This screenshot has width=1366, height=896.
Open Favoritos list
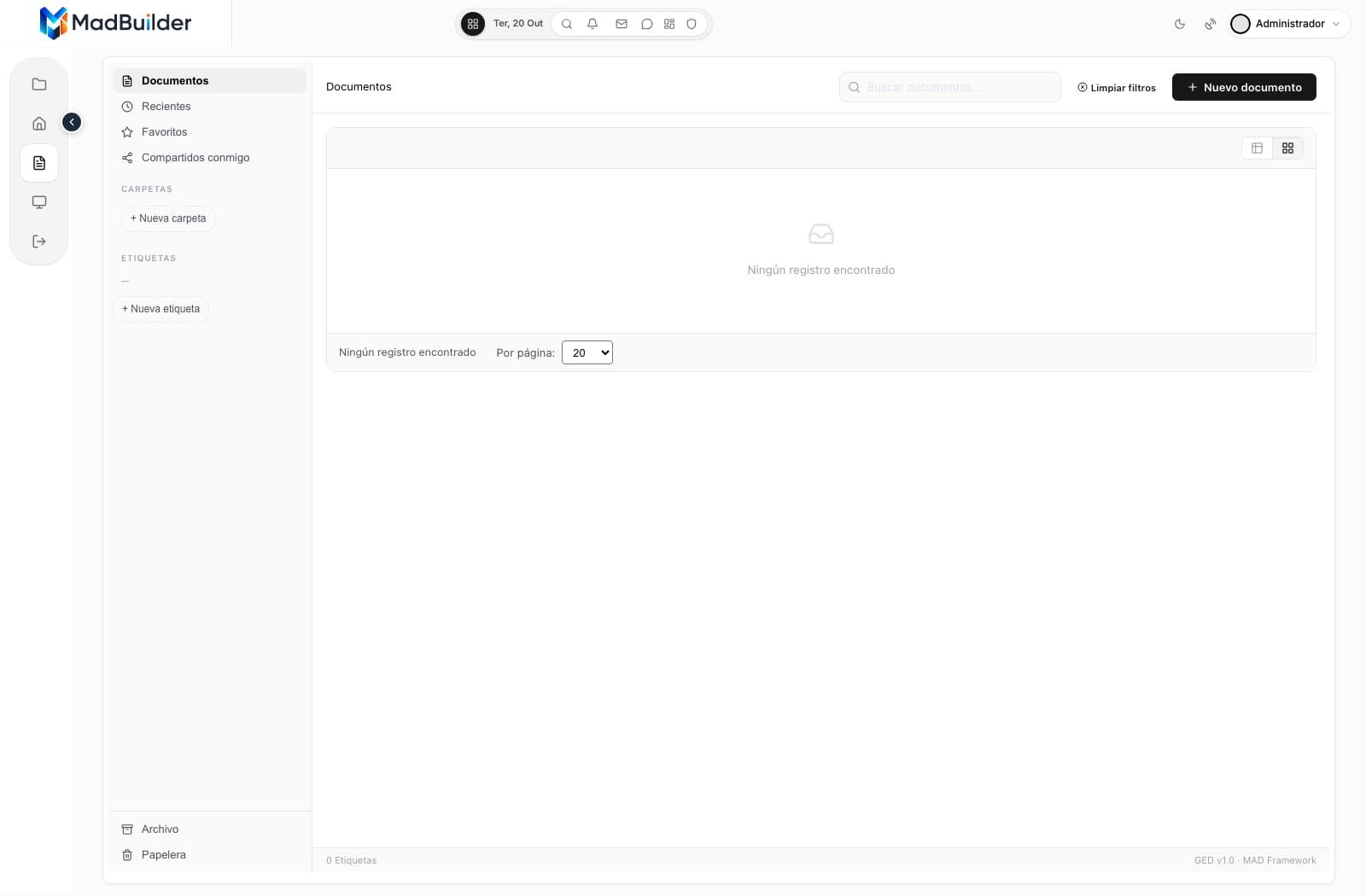pos(209,132)
